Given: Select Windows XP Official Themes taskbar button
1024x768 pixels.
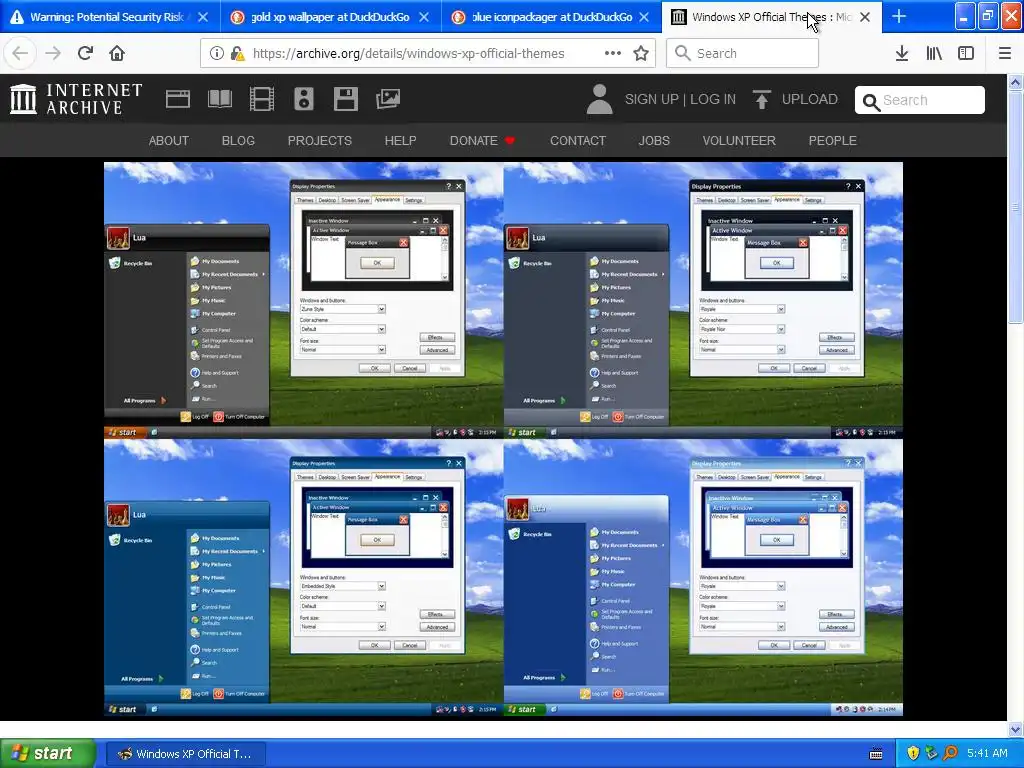Looking at the screenshot, I should [187, 754].
